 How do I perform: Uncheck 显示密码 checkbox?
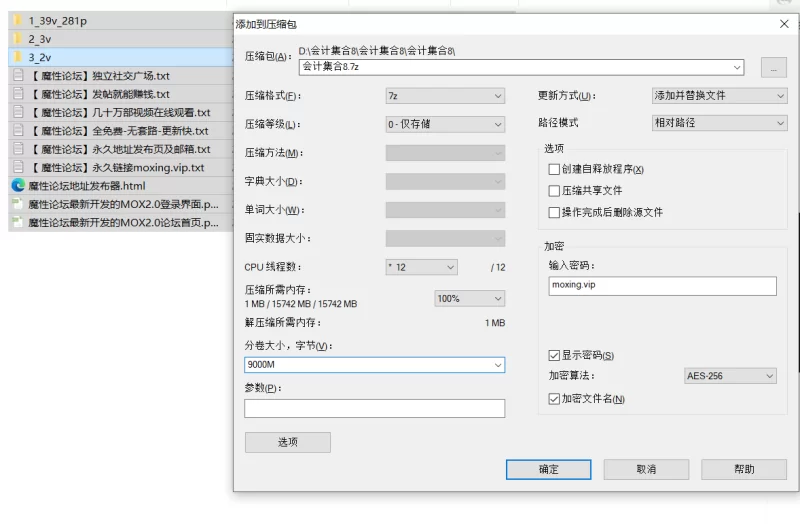554,355
